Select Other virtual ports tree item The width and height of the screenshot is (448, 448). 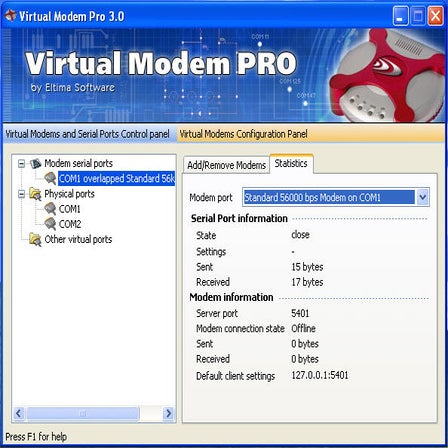(x=78, y=239)
